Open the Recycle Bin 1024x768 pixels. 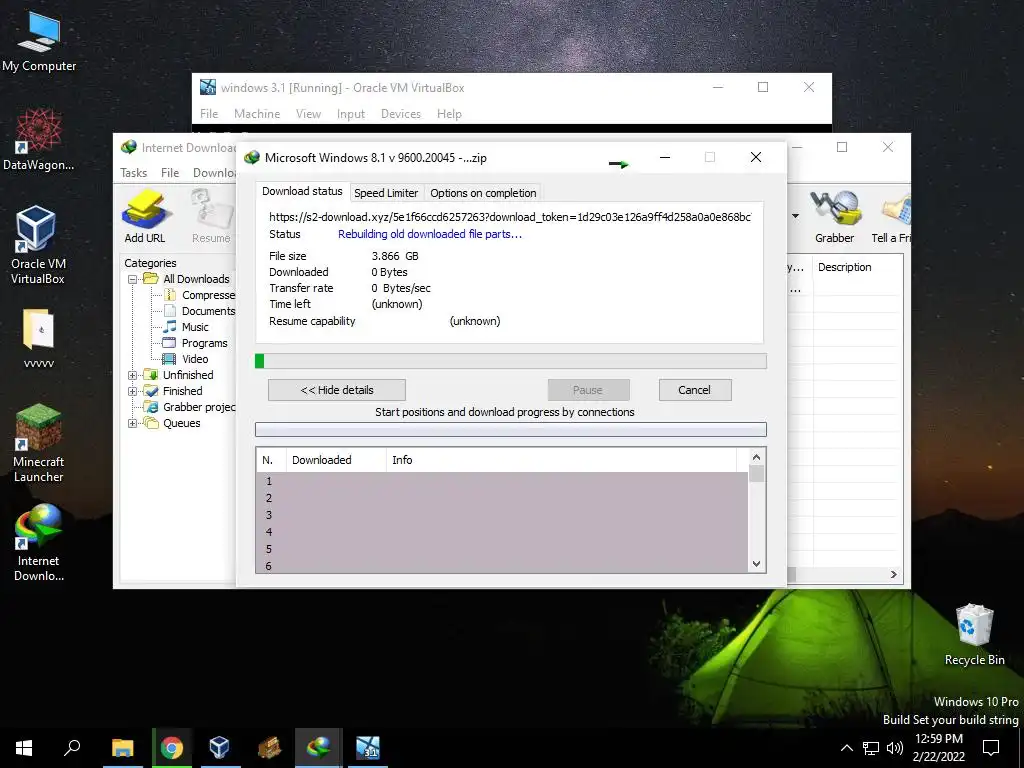click(x=974, y=635)
